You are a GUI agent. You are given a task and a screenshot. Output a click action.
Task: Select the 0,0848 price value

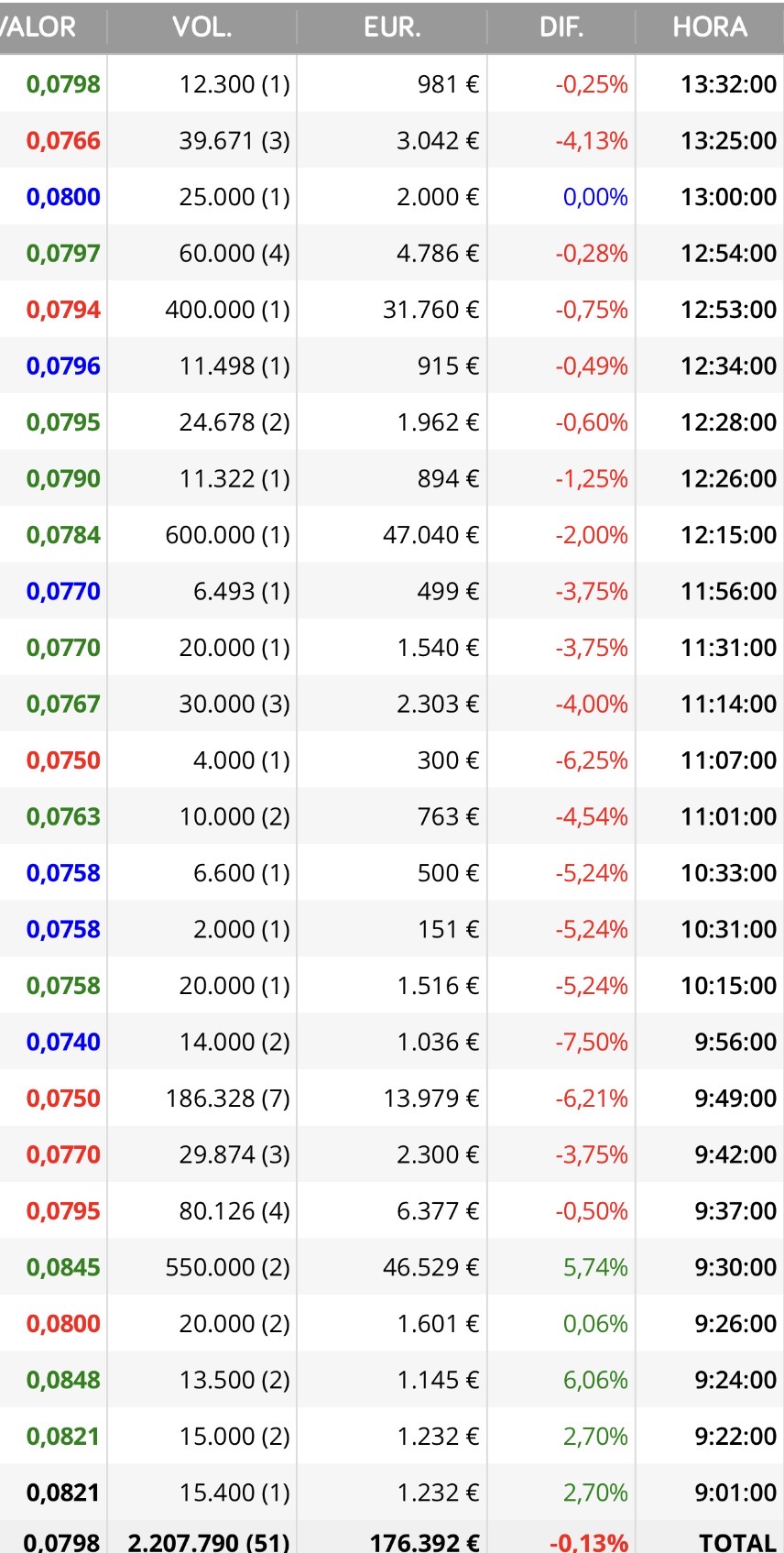[63, 1380]
